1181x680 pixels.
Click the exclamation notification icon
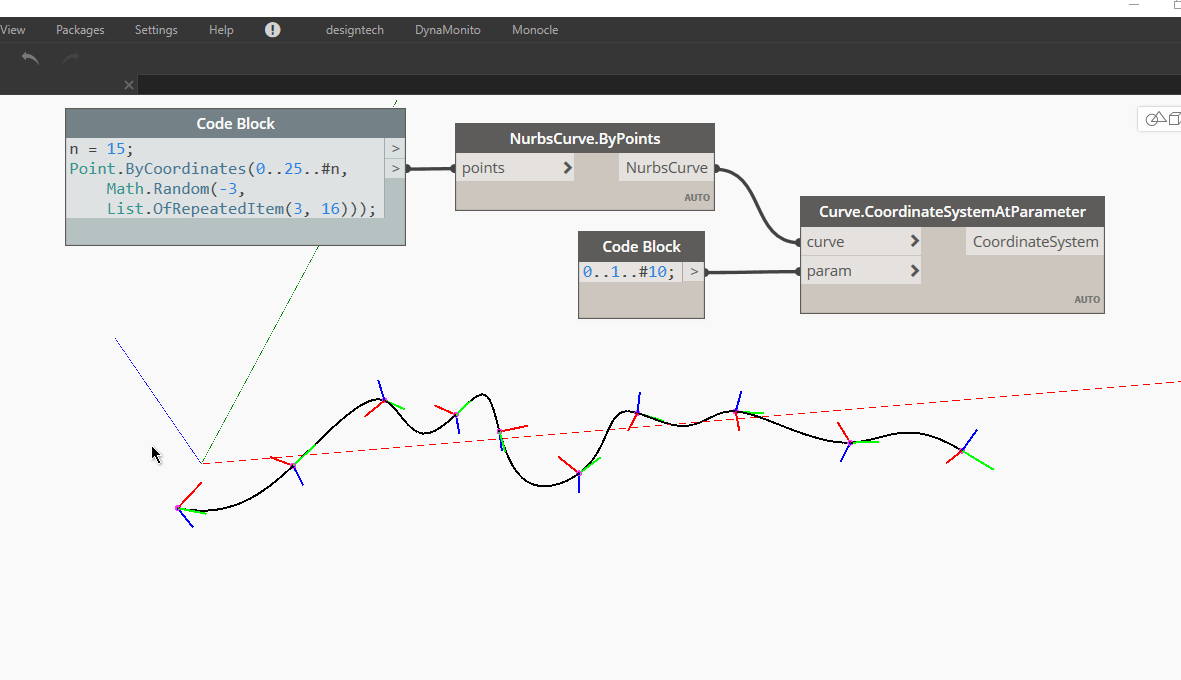click(273, 29)
